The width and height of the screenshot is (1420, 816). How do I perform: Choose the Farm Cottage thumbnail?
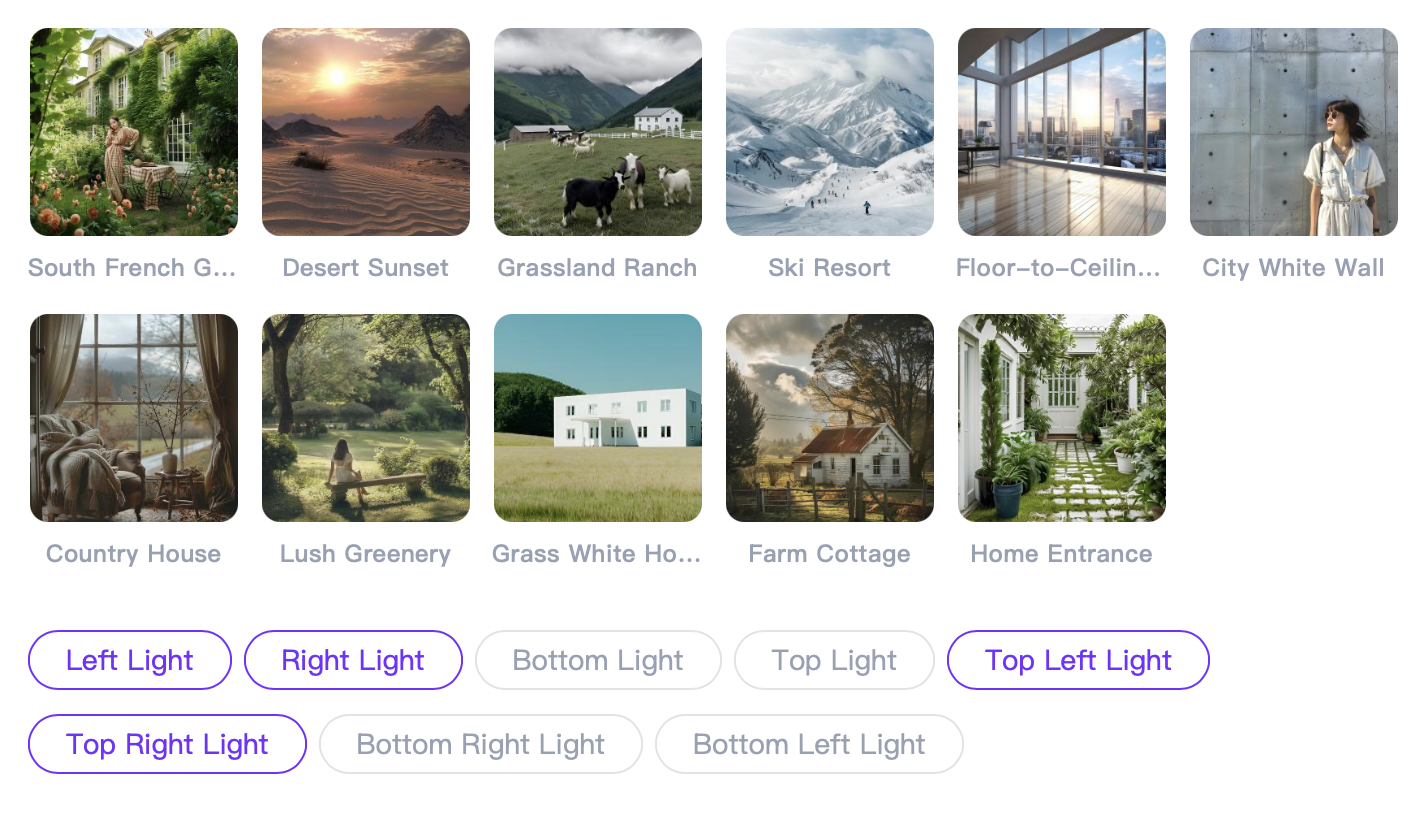click(829, 418)
